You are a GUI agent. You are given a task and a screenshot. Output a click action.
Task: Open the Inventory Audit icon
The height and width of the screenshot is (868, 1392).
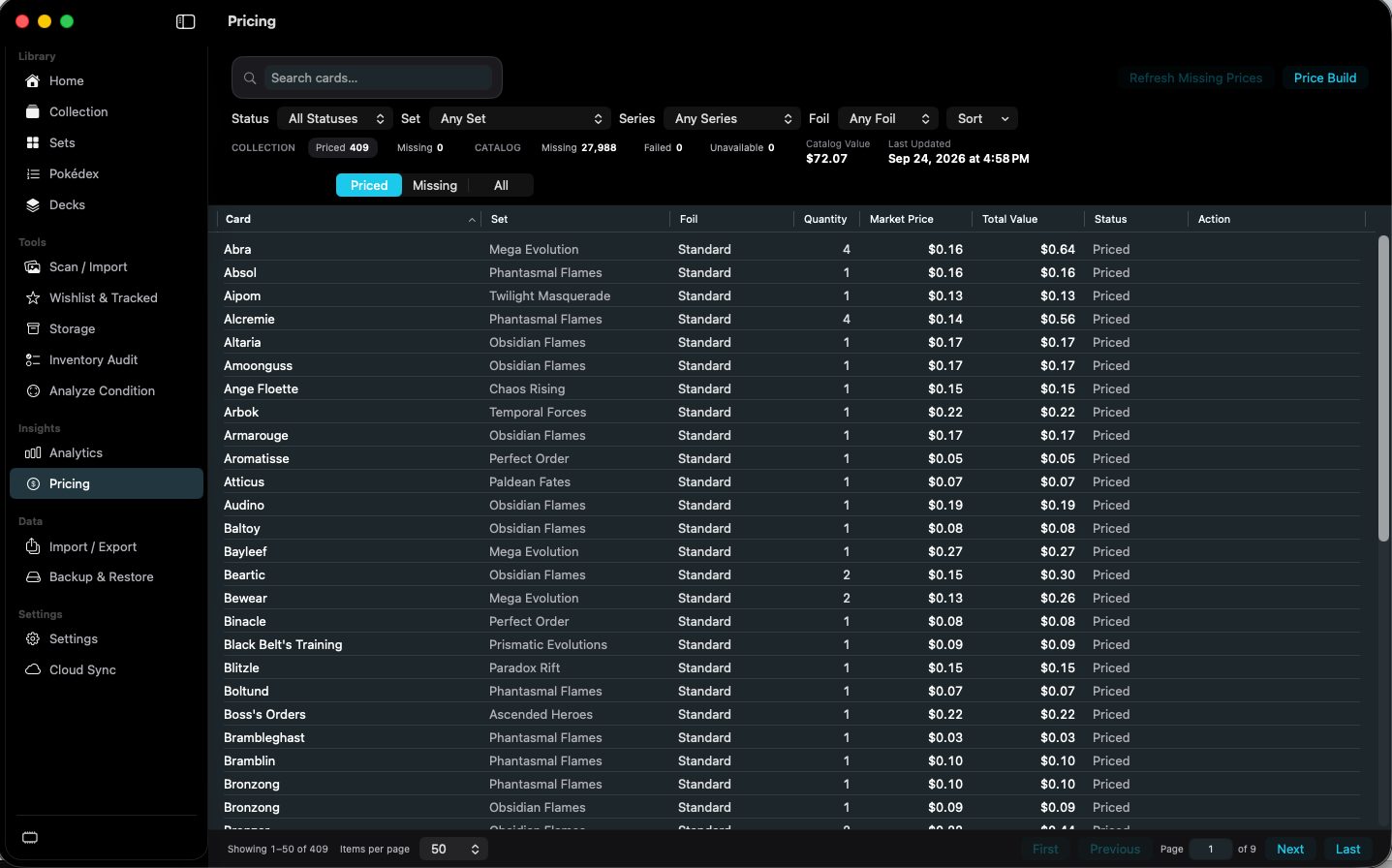pyautogui.click(x=33, y=359)
